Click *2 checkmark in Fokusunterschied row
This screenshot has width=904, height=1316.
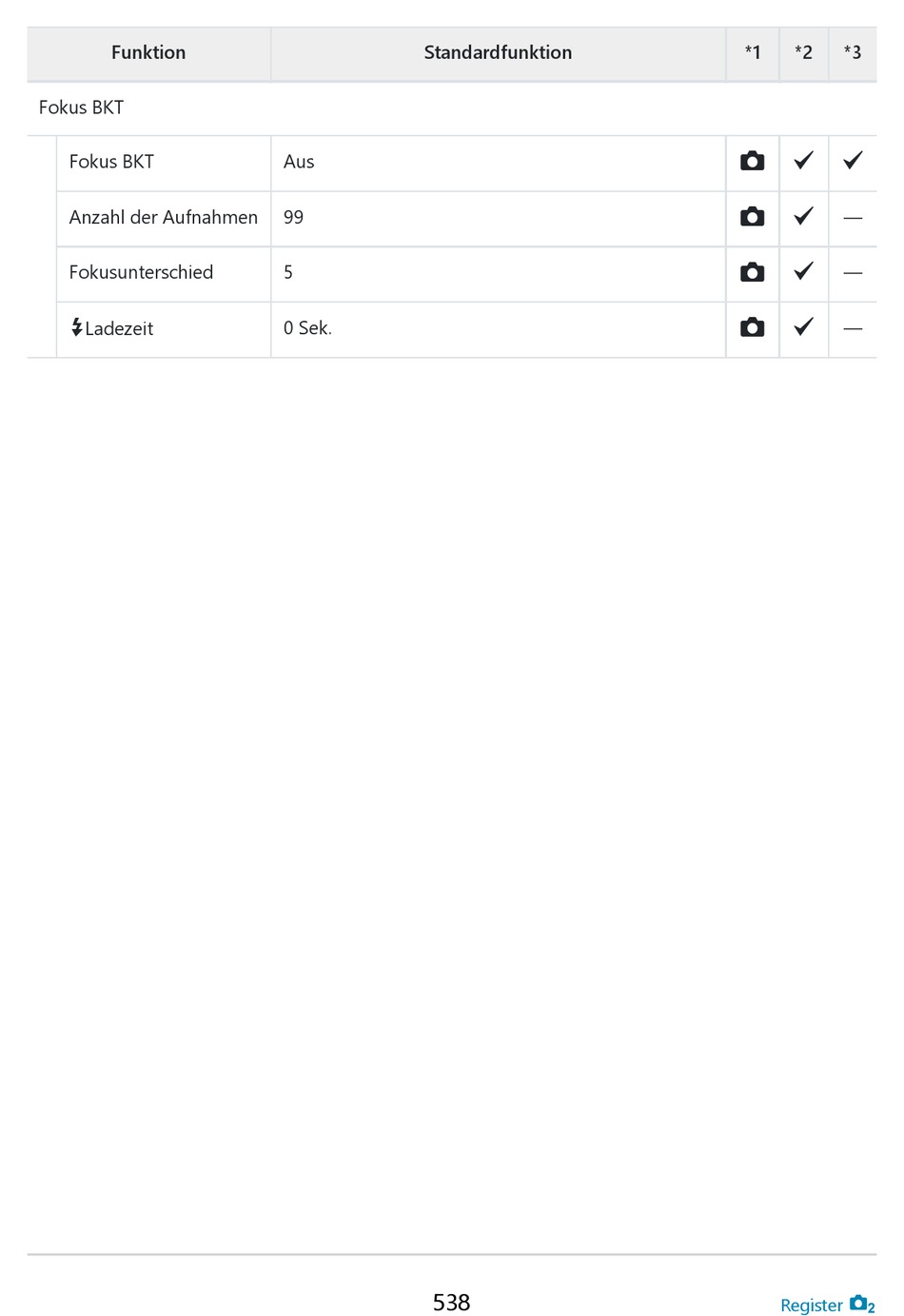click(803, 272)
